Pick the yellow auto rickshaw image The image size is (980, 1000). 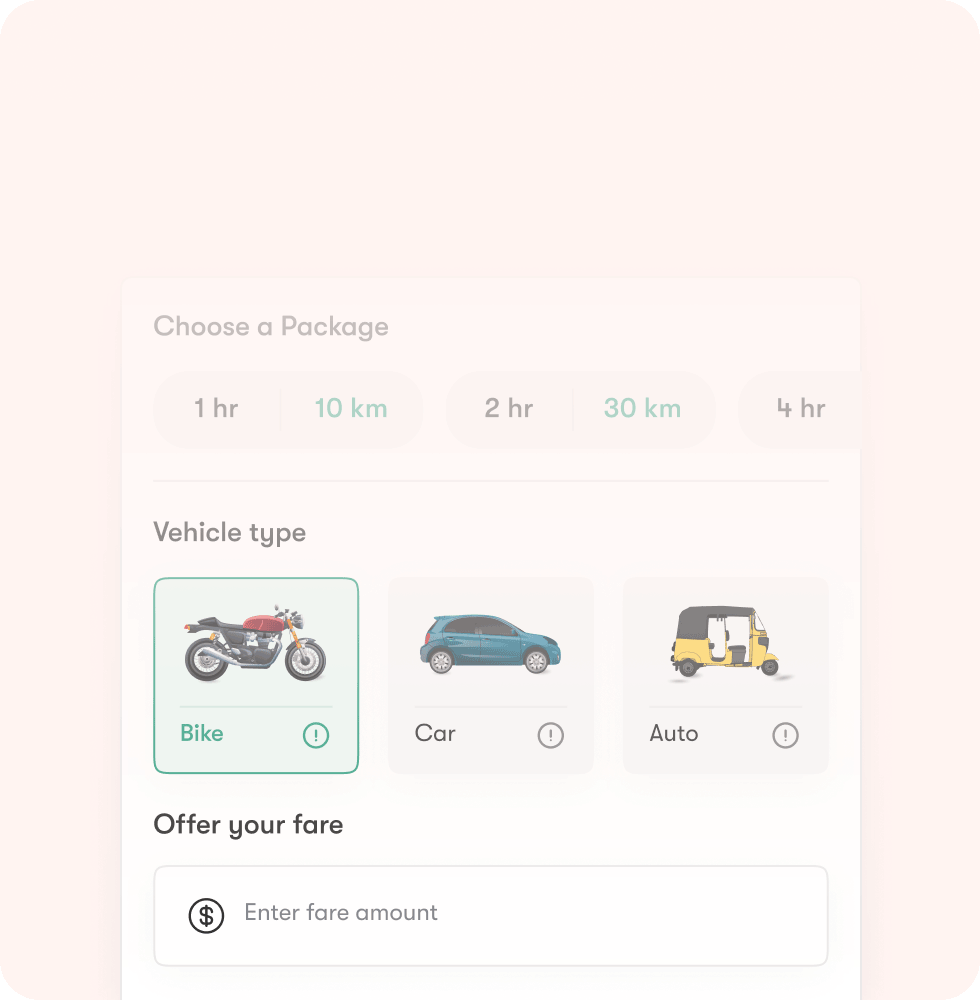[x=729, y=643]
